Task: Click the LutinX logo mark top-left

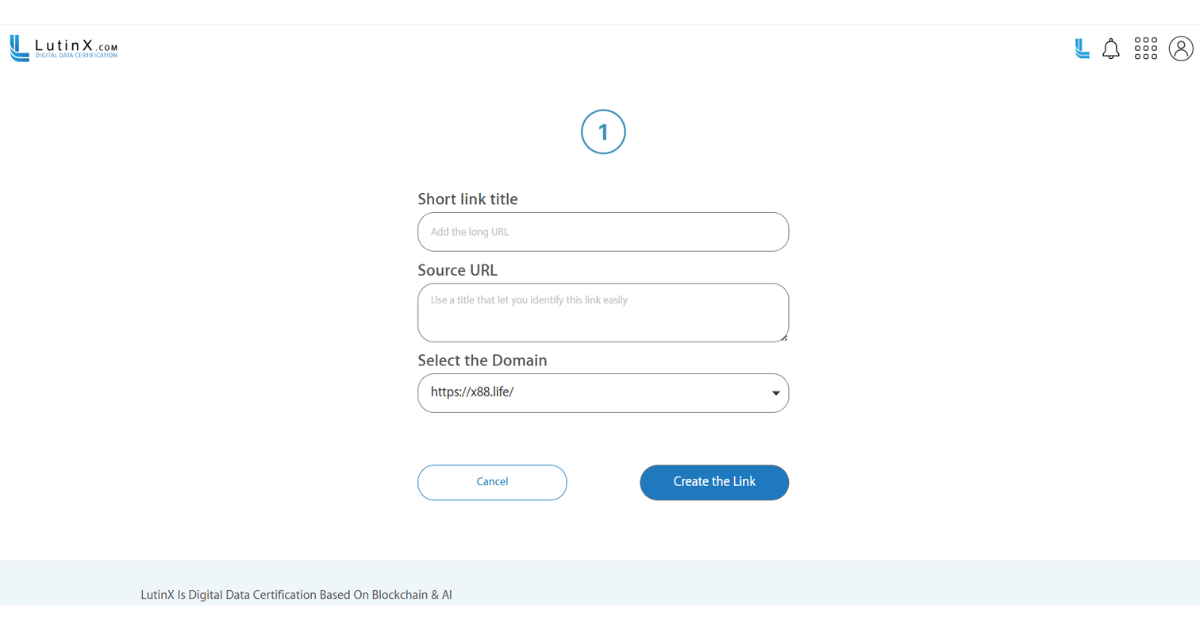Action: (19, 48)
